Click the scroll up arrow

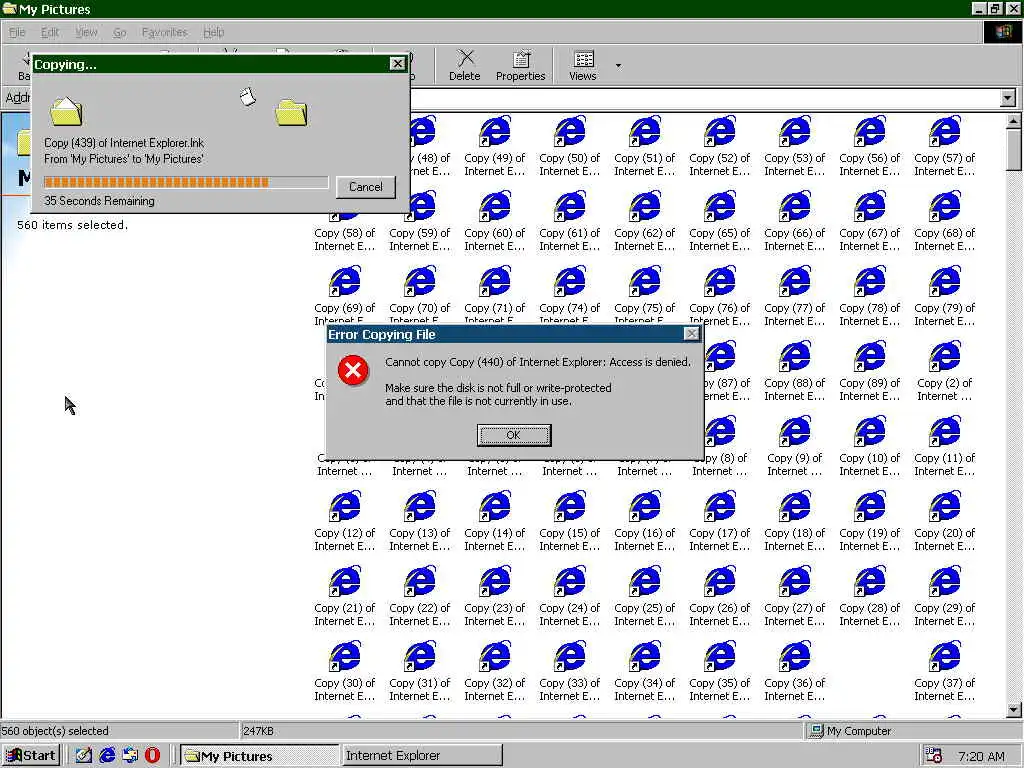[x=1013, y=121]
